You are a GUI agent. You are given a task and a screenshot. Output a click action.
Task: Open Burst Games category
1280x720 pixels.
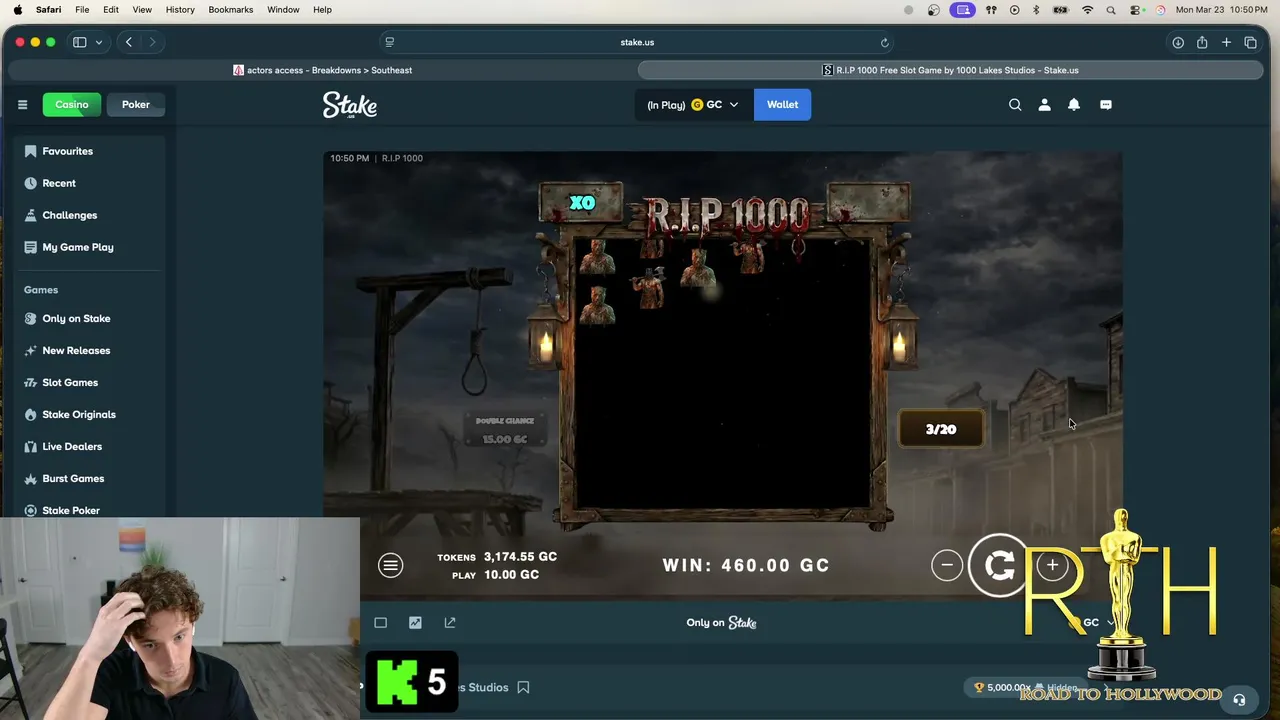click(90, 478)
